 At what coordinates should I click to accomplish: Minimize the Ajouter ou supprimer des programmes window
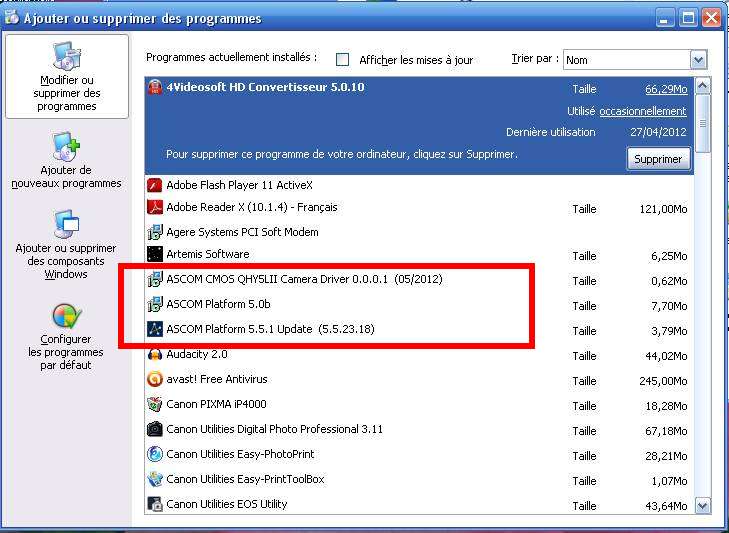(x=665, y=18)
